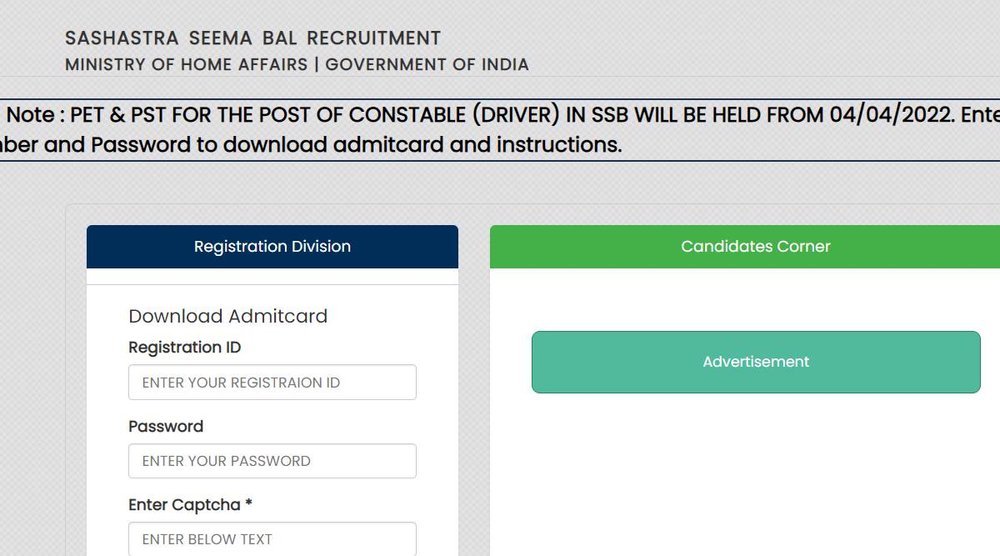Click the captcha ENTER BELOW TEXT field
1000x556 pixels.
pyautogui.click(x=272, y=539)
